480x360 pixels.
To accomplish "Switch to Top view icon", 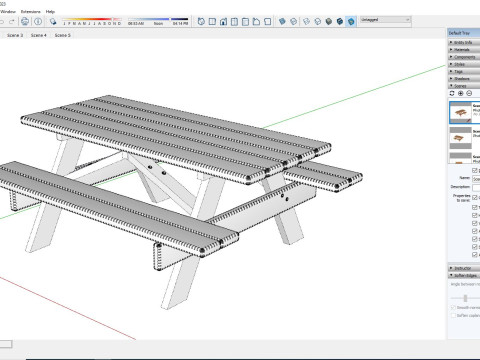I will 212,22.
